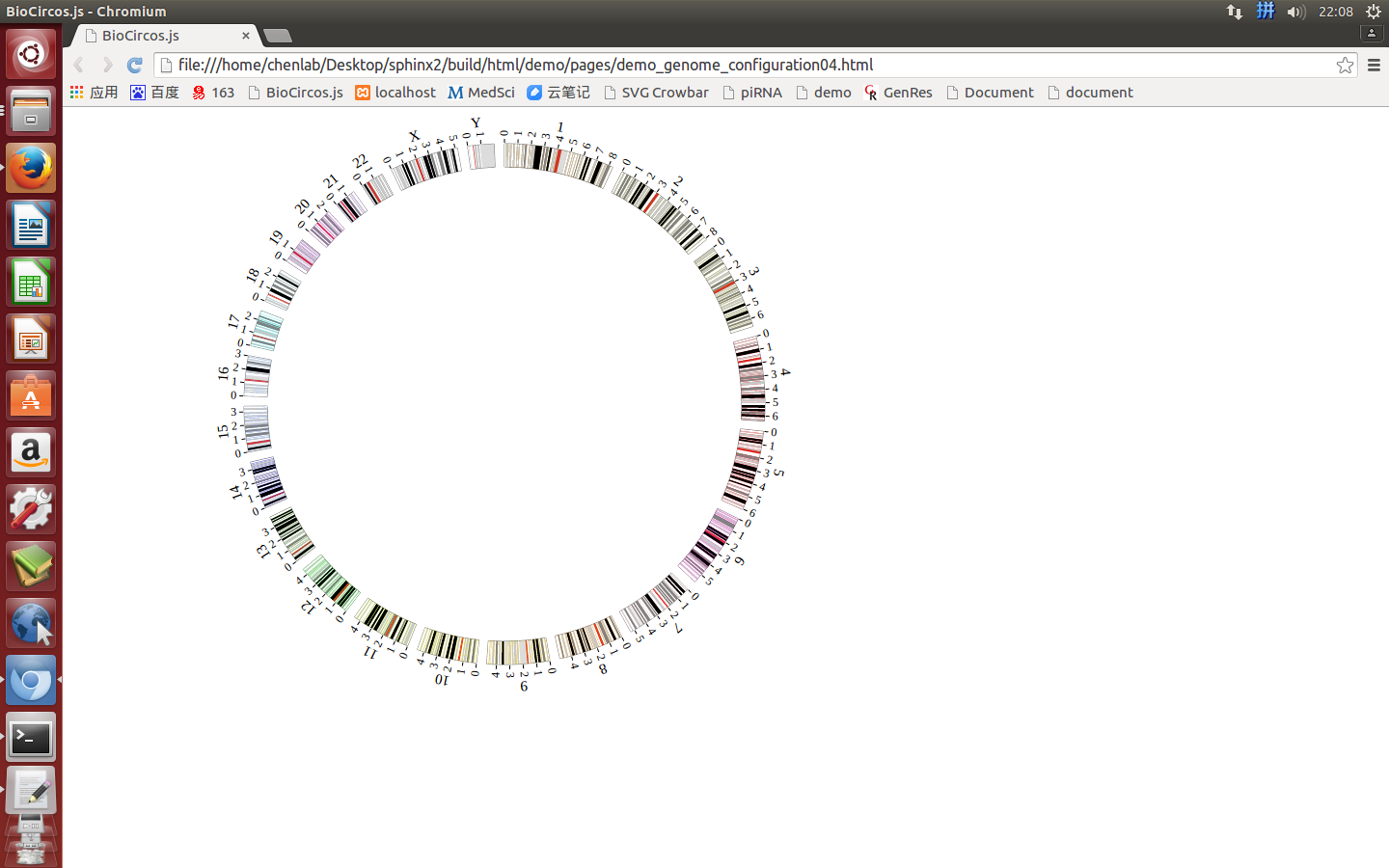Click chromosome 18 label
The width and height of the screenshot is (1389, 868).
(253, 276)
